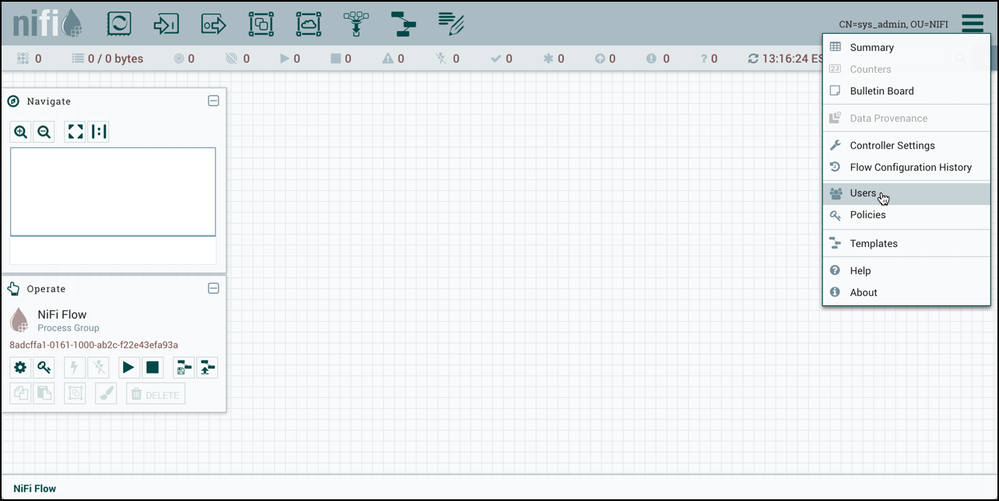Image resolution: width=999 pixels, height=501 pixels.
Task: Select the Funnel toolbar icon
Action: pyautogui.click(x=356, y=24)
